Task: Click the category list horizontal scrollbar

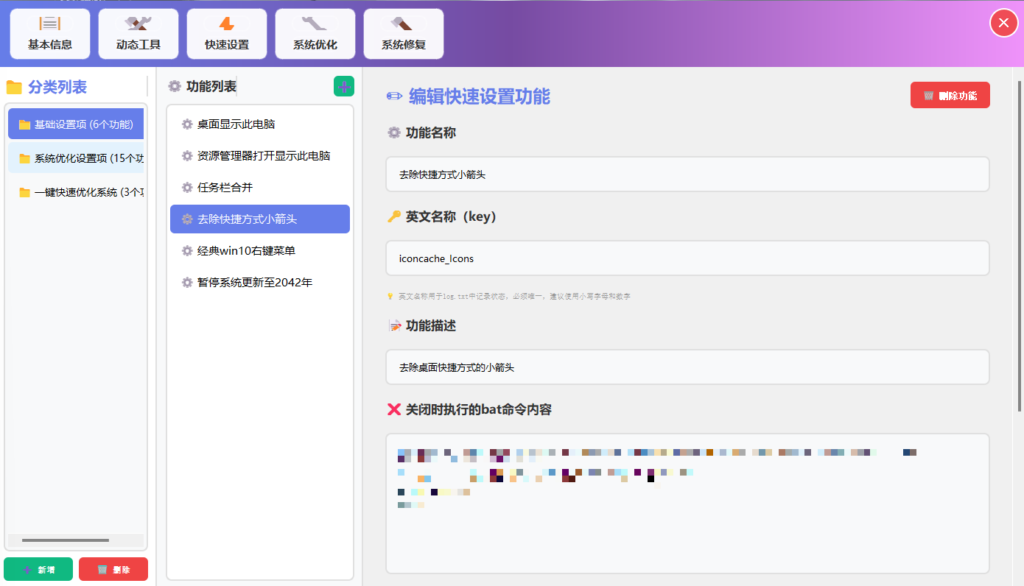Action: pos(65,541)
